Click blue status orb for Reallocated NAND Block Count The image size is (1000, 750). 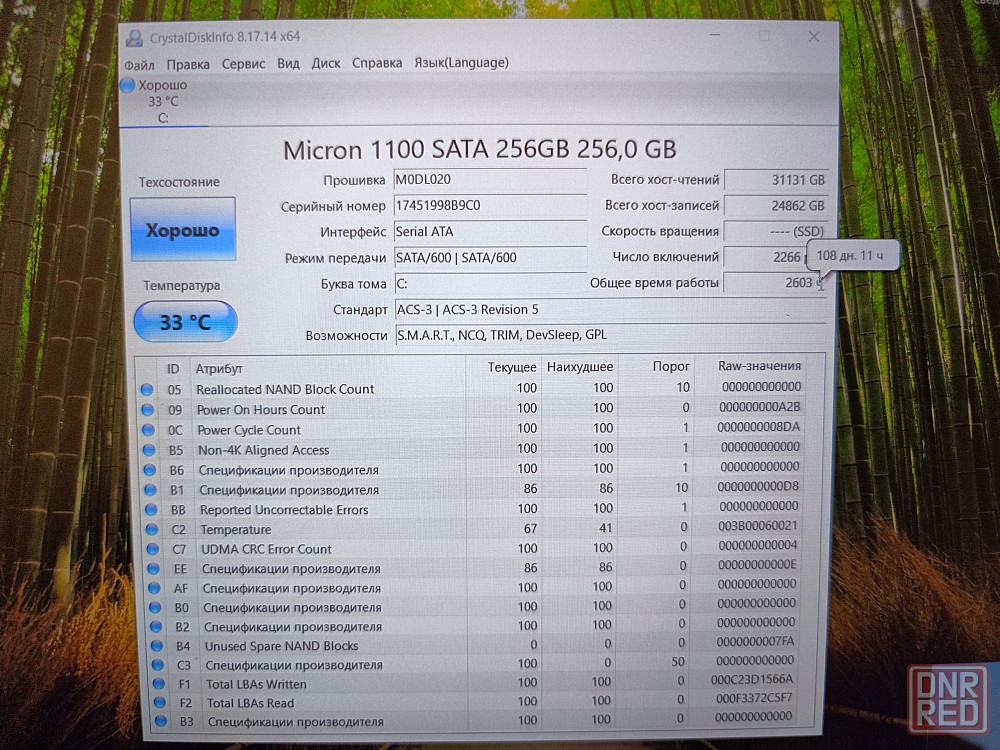tap(147, 389)
